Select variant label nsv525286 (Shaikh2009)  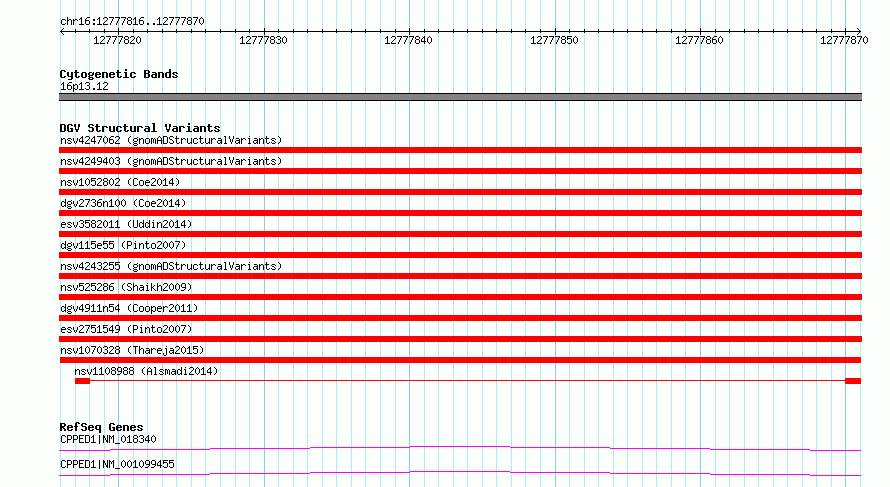tap(126, 287)
